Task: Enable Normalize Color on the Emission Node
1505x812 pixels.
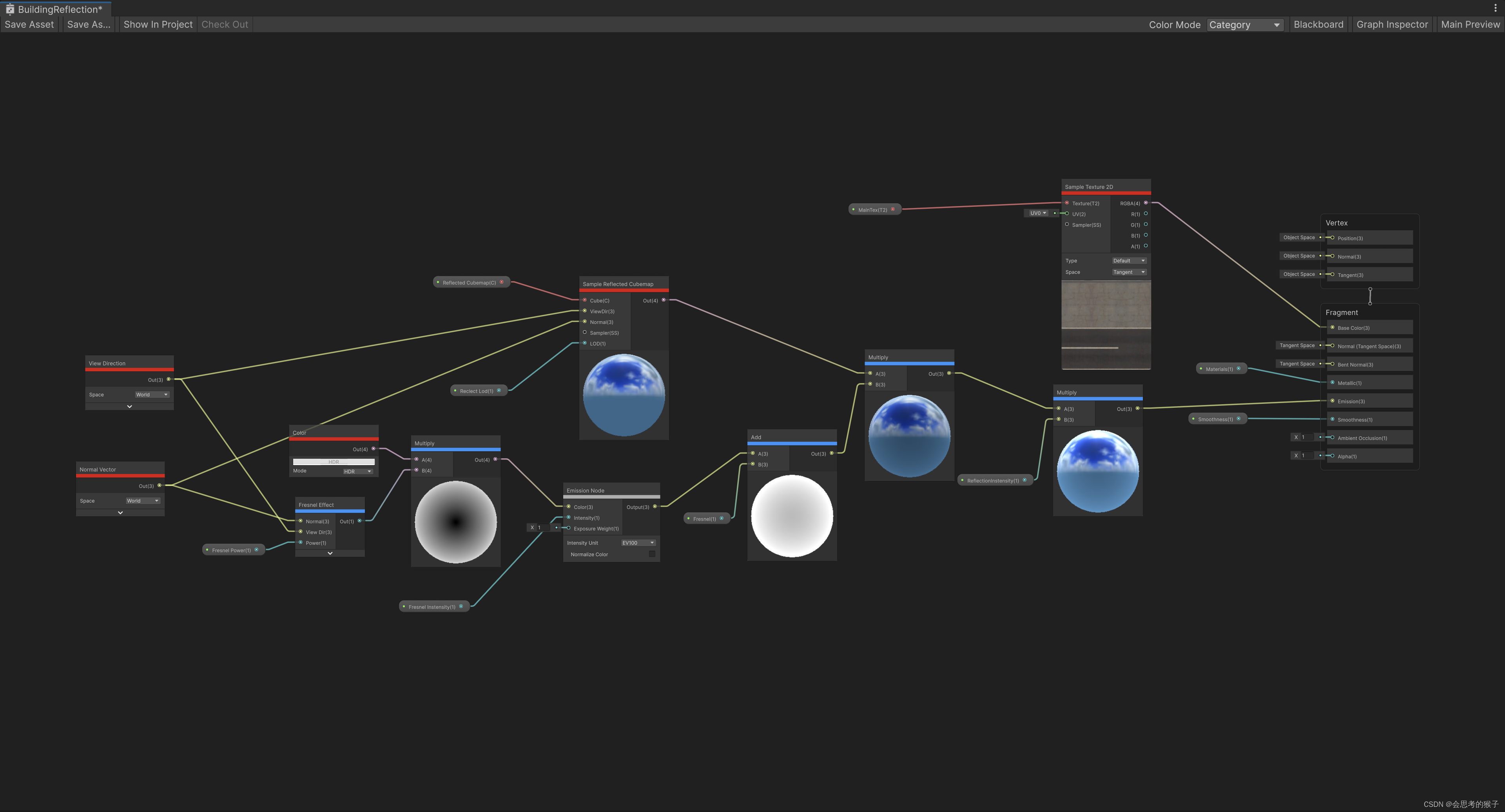Action: [x=651, y=553]
